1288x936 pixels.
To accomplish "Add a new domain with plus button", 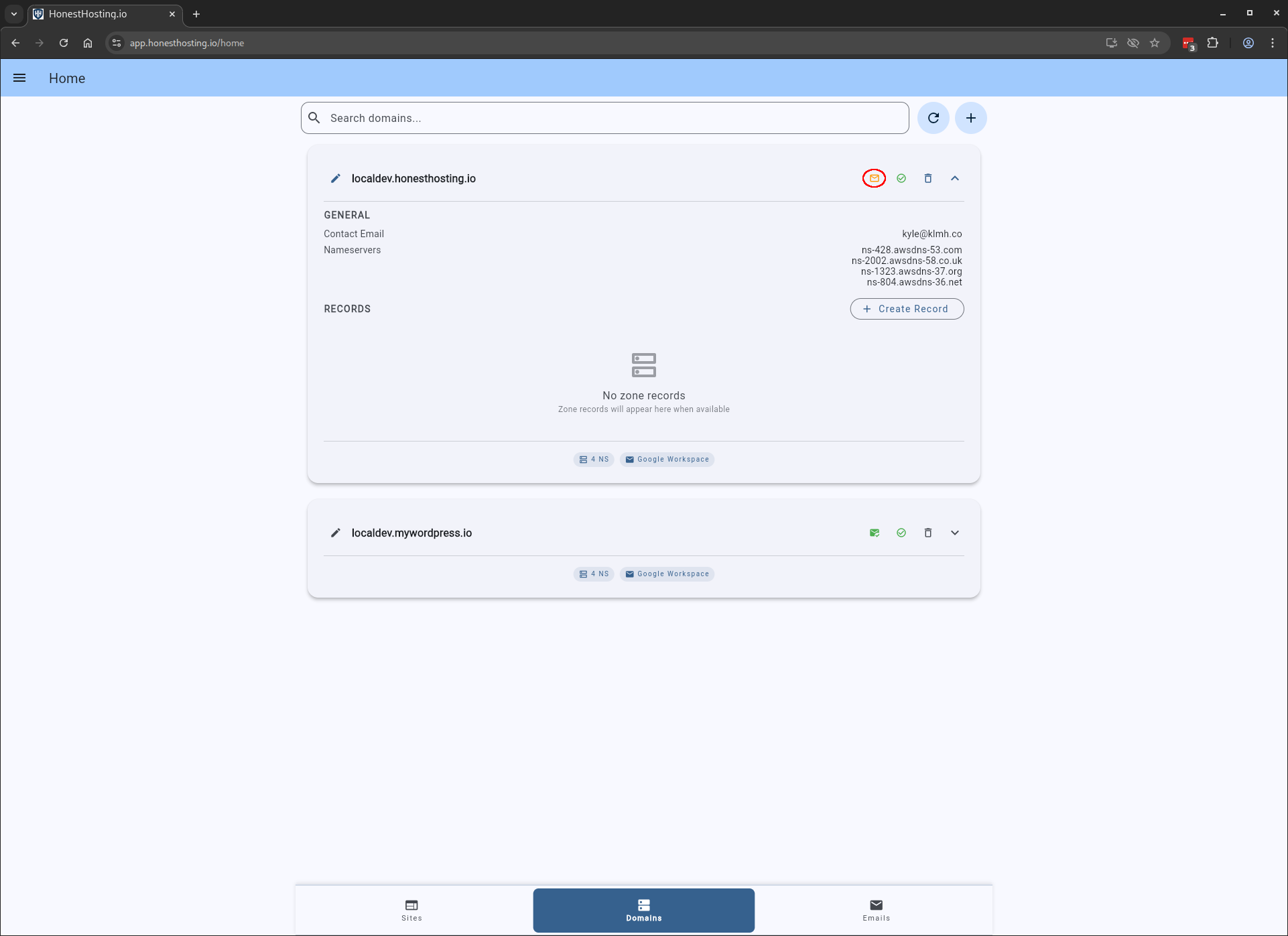I will (970, 118).
